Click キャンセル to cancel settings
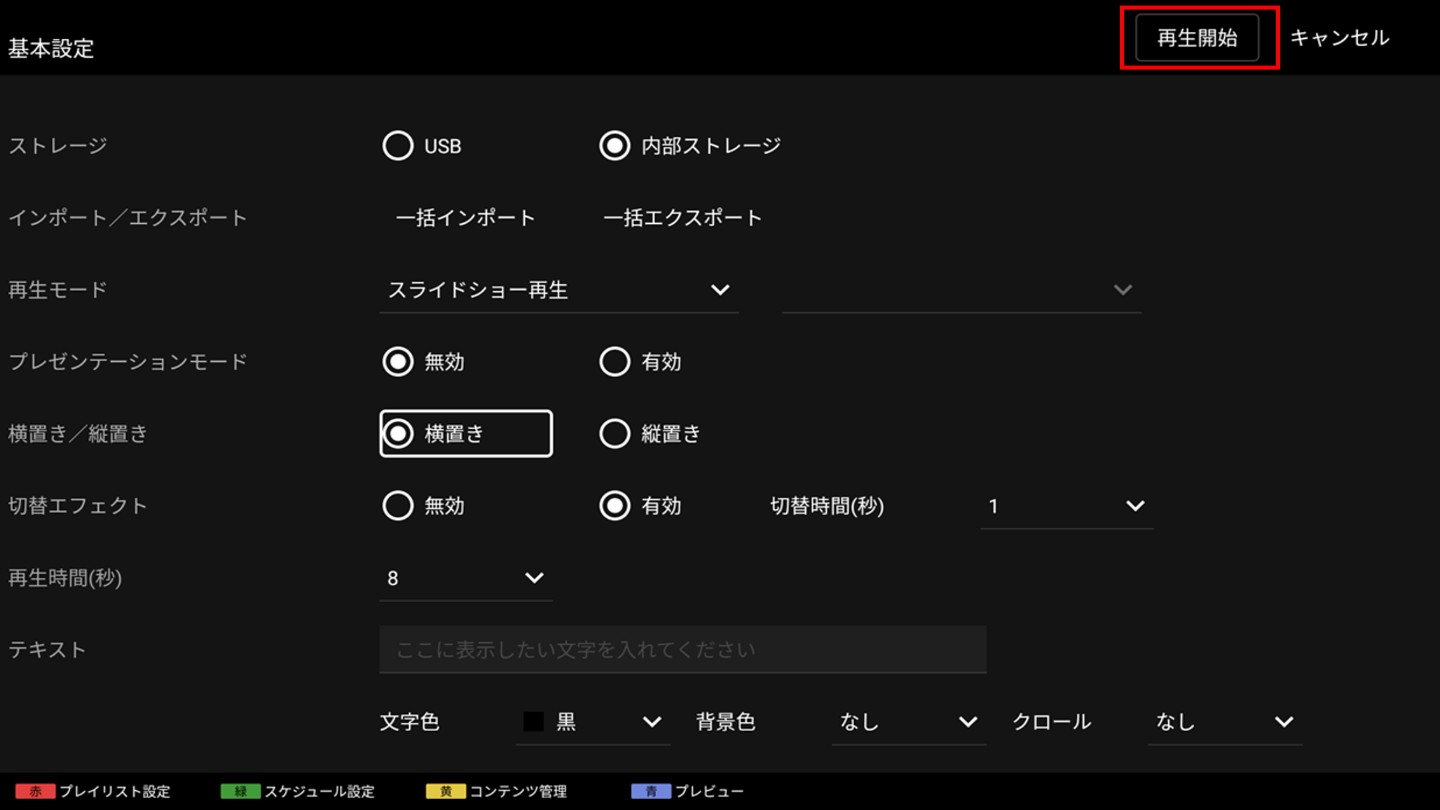 click(x=1339, y=38)
